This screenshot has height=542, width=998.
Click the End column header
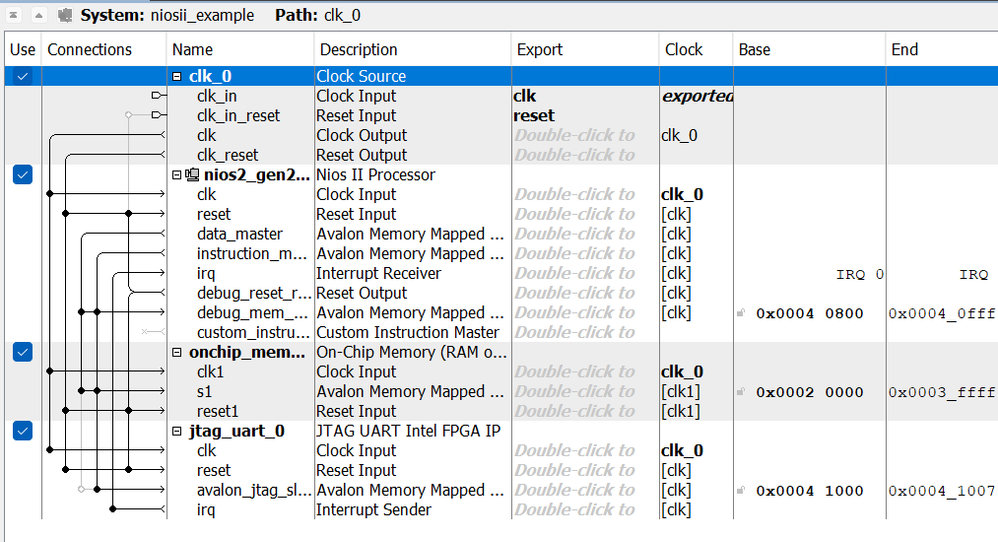[942, 49]
